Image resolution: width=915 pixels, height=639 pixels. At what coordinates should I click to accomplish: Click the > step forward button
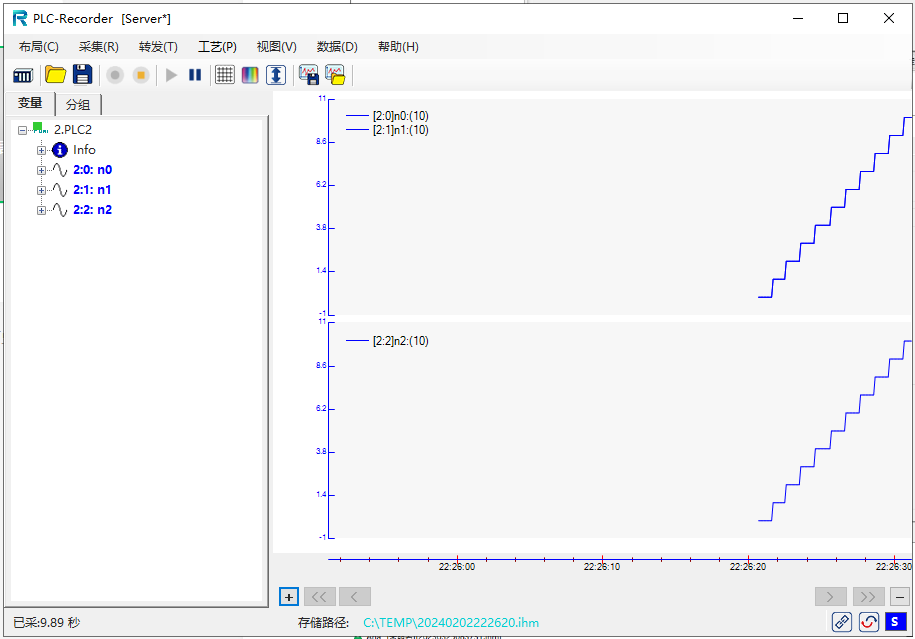pyautogui.click(x=830, y=597)
